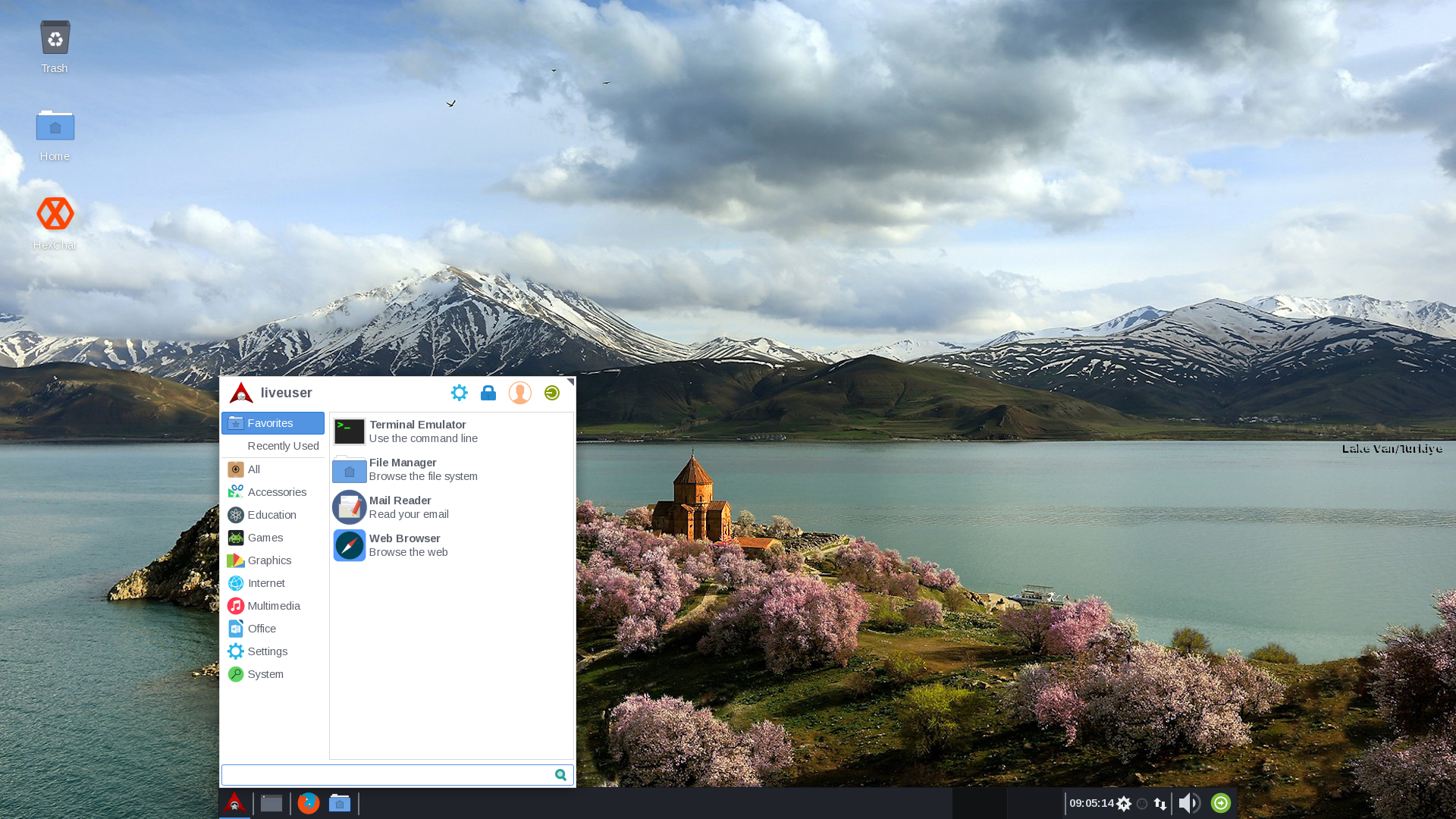
Task: Click the menu launcher button on the taskbar
Action: [235, 803]
